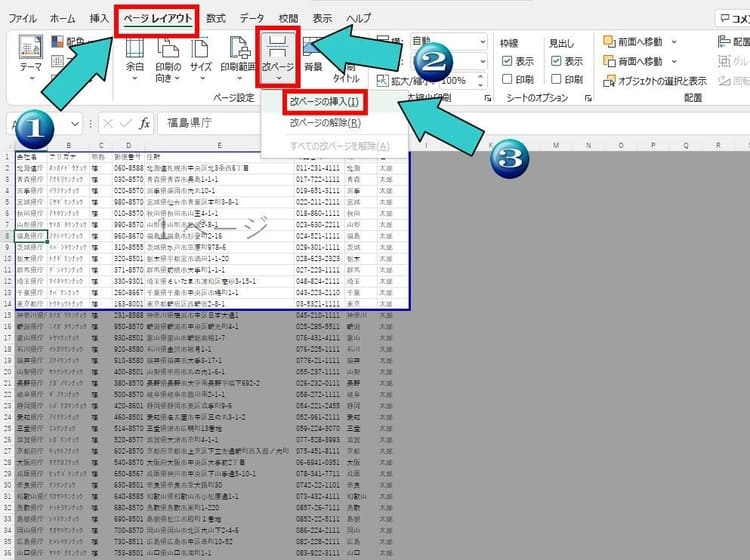Click postal code cell "060-8588"

(128, 168)
